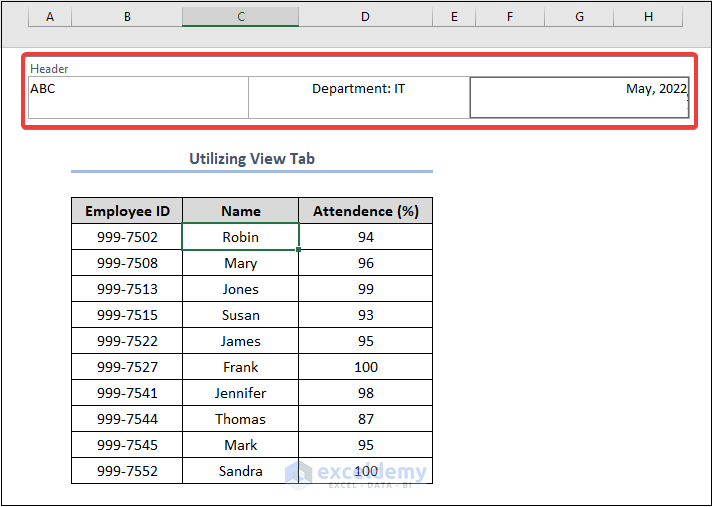Select Robin's attendance value 94
Screen dimensions: 712x507
366,236
